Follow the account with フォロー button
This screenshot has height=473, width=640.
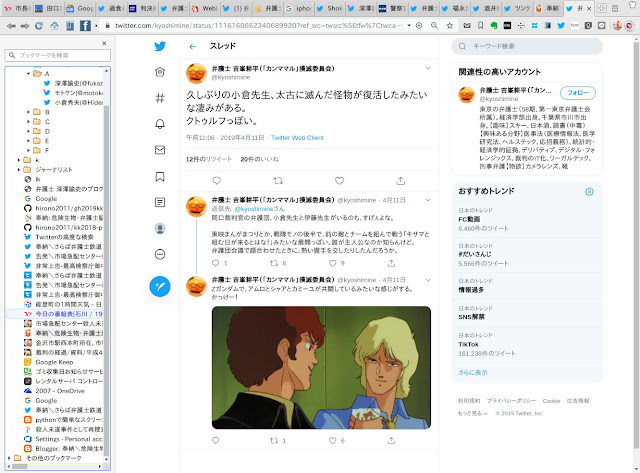click(x=578, y=93)
